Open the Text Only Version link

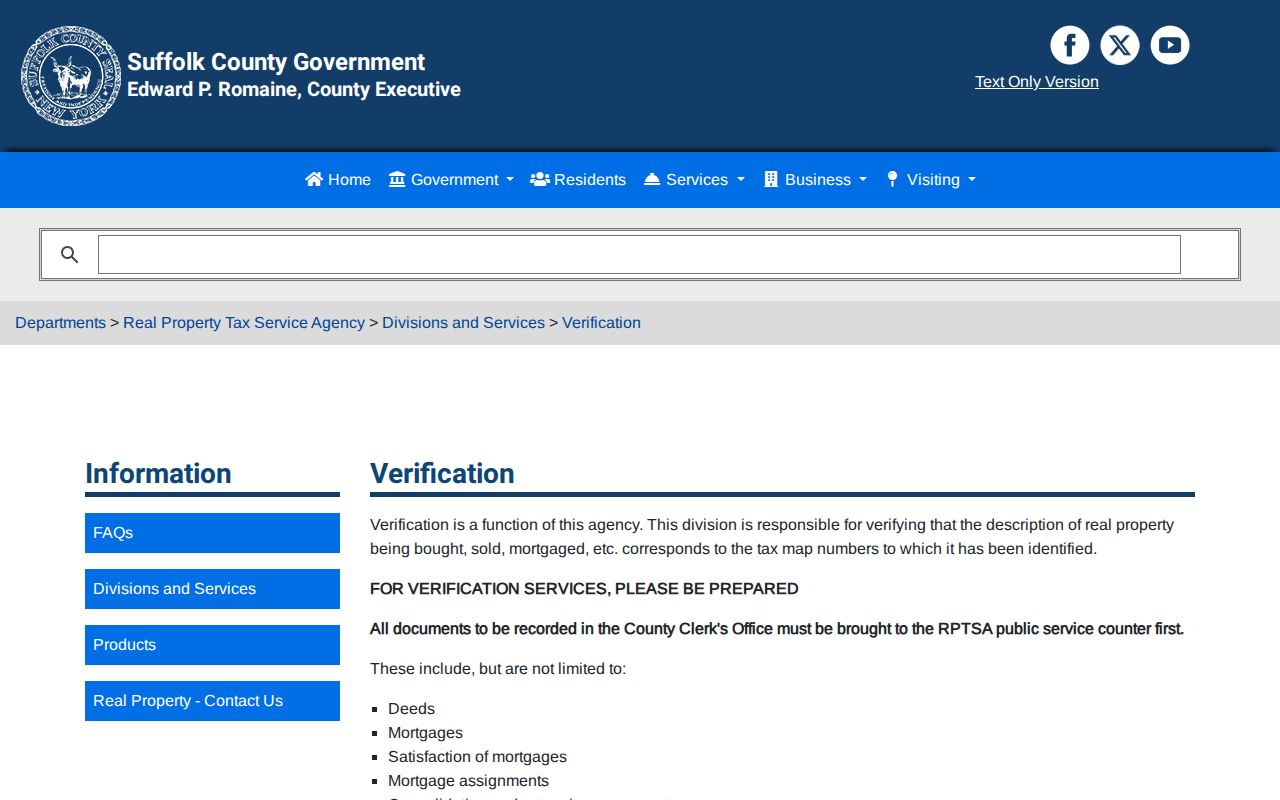(1037, 82)
